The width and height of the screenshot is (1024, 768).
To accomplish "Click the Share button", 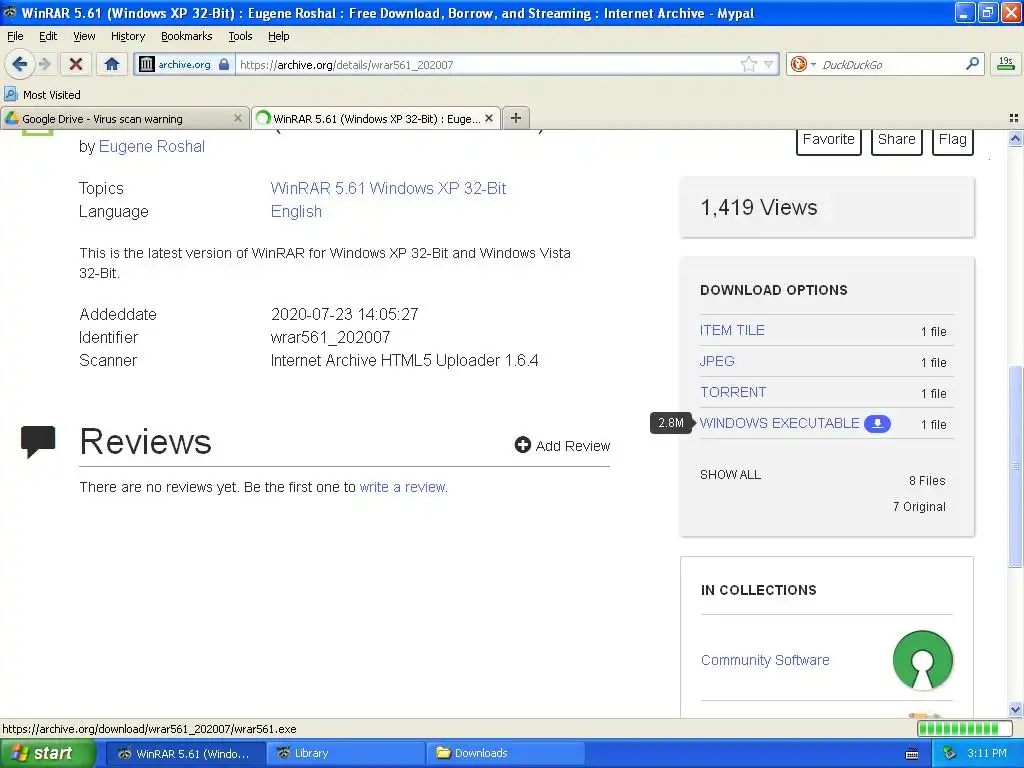I will coord(897,140).
